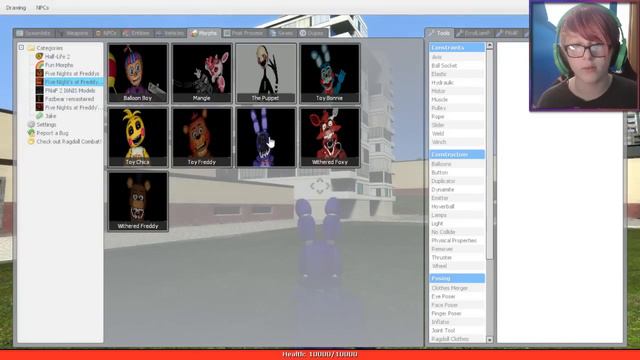Open the NPCs menu in top bar
640x360 pixels.
(x=42, y=8)
